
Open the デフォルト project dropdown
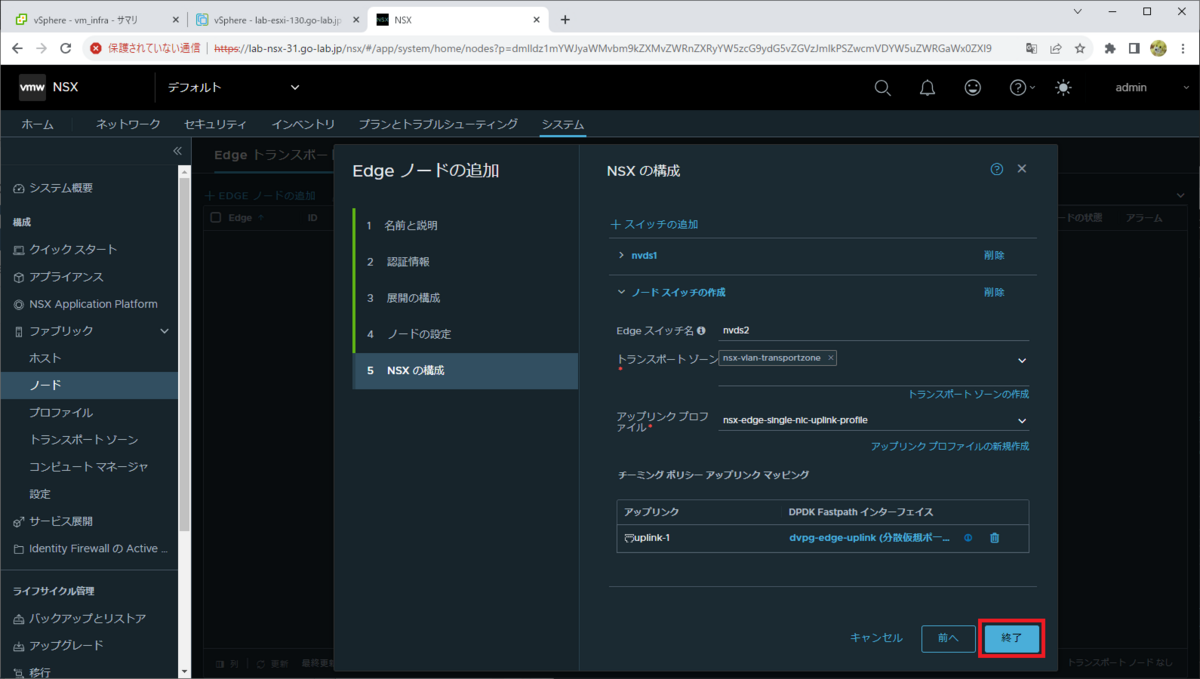click(x=233, y=88)
